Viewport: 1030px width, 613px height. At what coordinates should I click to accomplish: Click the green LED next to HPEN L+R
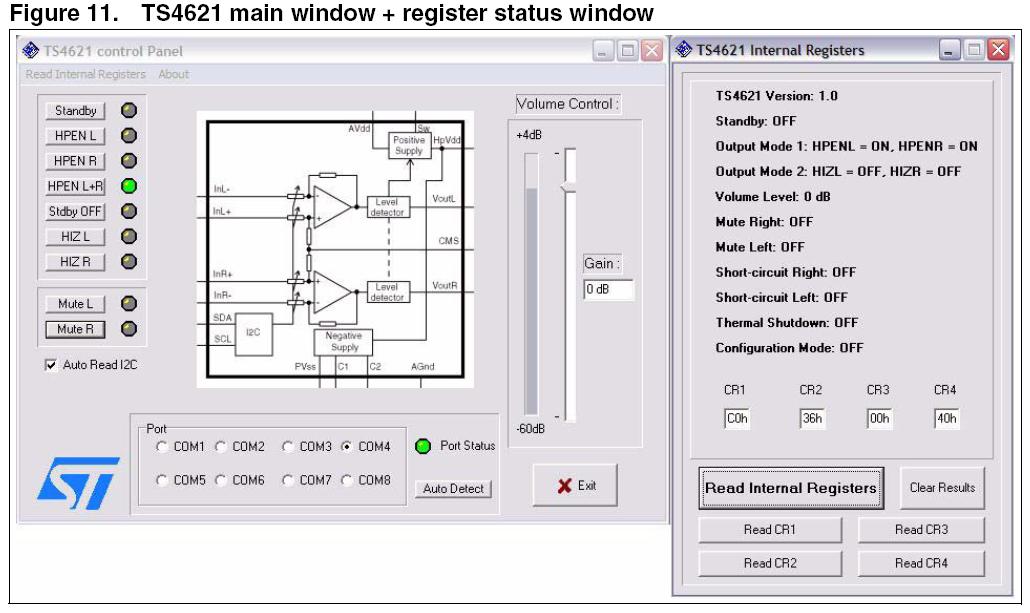tap(129, 186)
